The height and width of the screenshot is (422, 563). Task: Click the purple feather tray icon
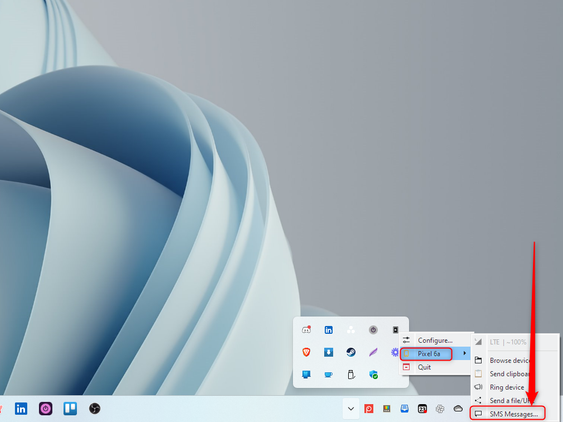(x=373, y=352)
